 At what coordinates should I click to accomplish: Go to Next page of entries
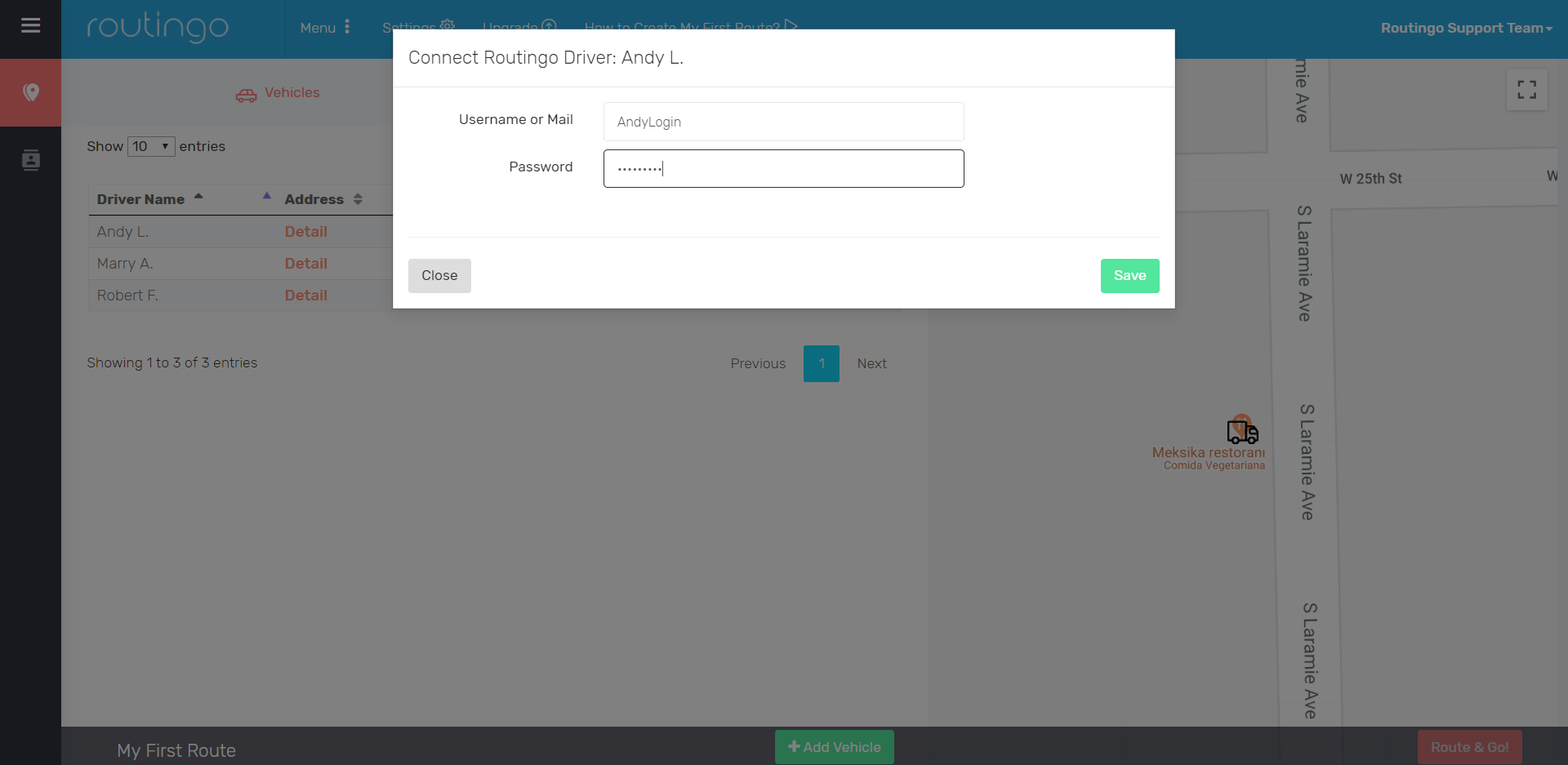click(x=871, y=363)
